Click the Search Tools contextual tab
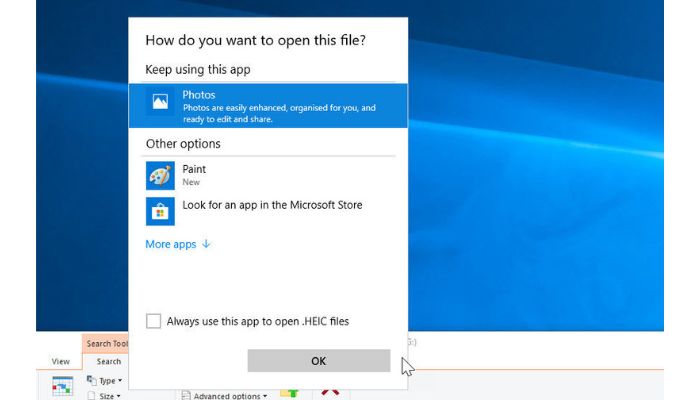Image resolution: width=700 pixels, height=400 pixels. [106, 343]
